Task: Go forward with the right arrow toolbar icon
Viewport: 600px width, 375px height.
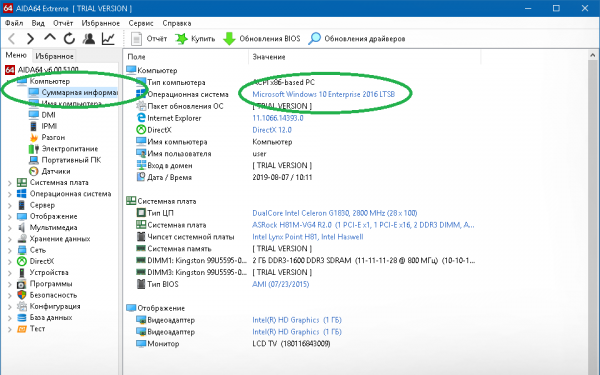Action: [x=31, y=39]
